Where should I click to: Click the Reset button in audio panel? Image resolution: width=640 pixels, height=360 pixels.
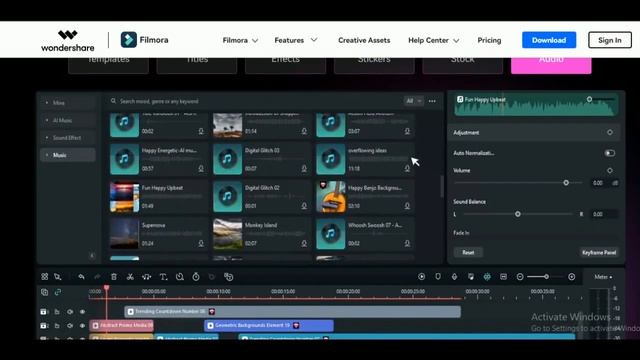(x=468, y=252)
